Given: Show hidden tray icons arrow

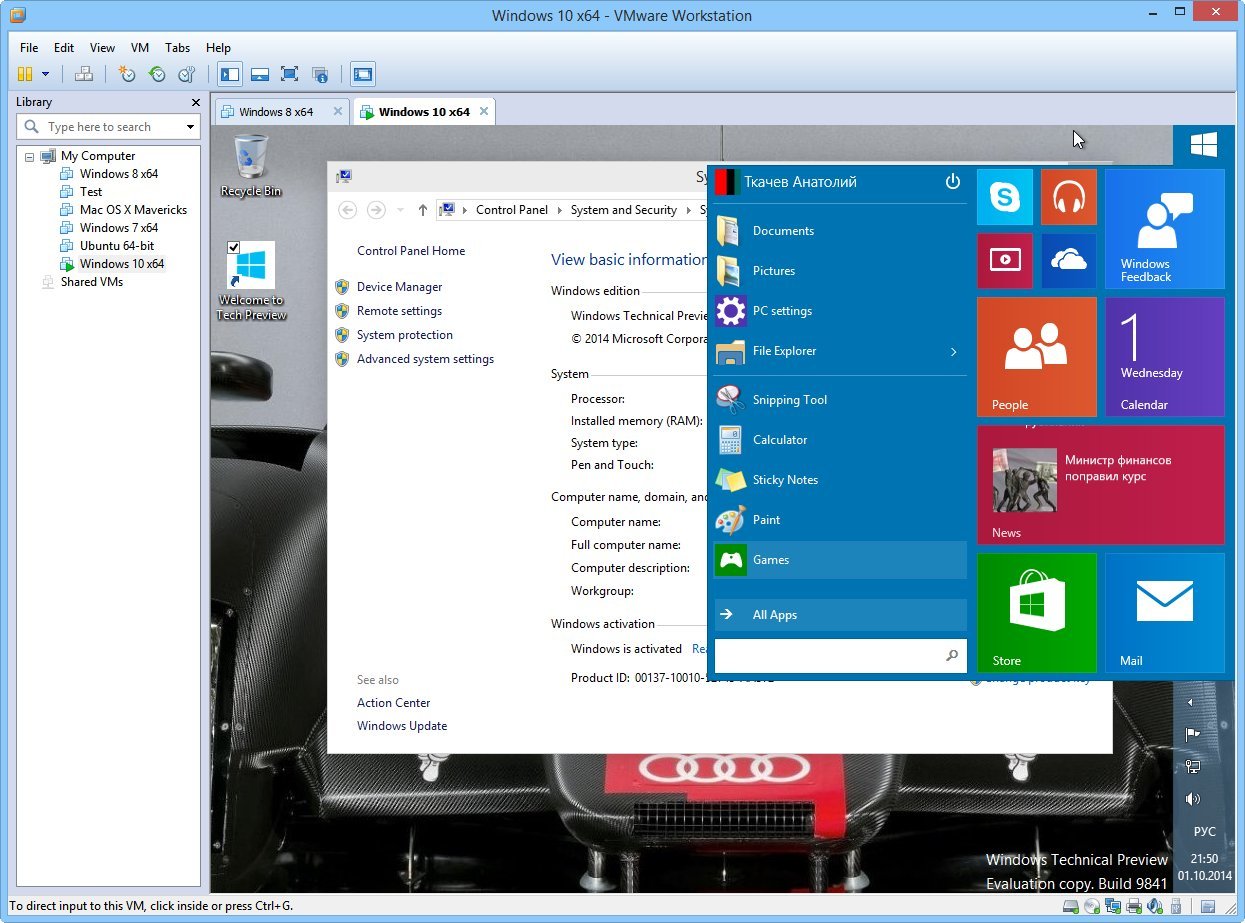Looking at the screenshot, I should click(1190, 703).
